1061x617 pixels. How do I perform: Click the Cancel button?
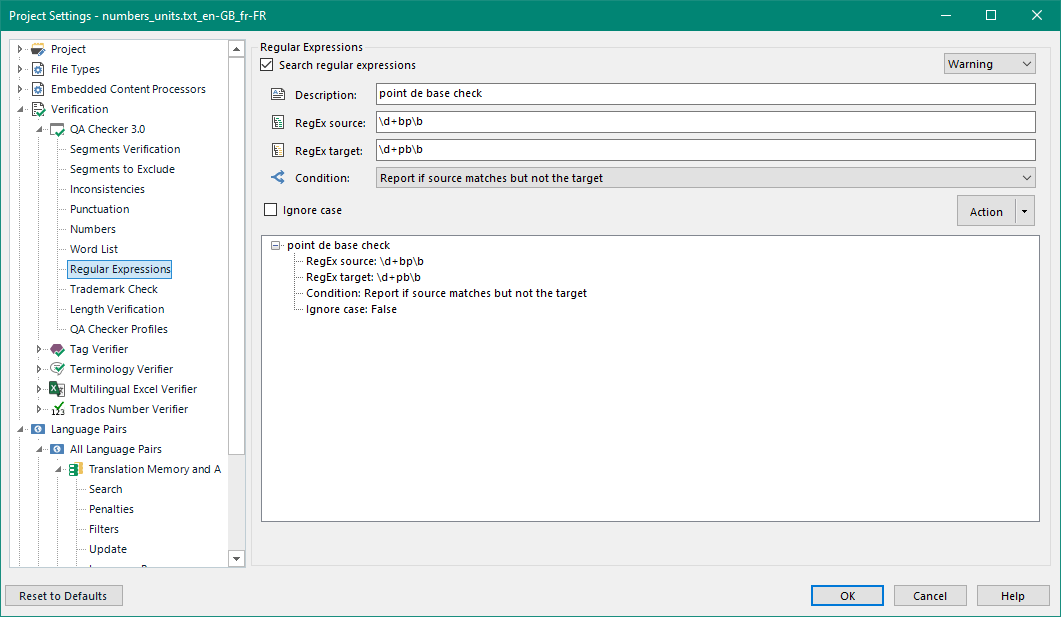pos(930,595)
